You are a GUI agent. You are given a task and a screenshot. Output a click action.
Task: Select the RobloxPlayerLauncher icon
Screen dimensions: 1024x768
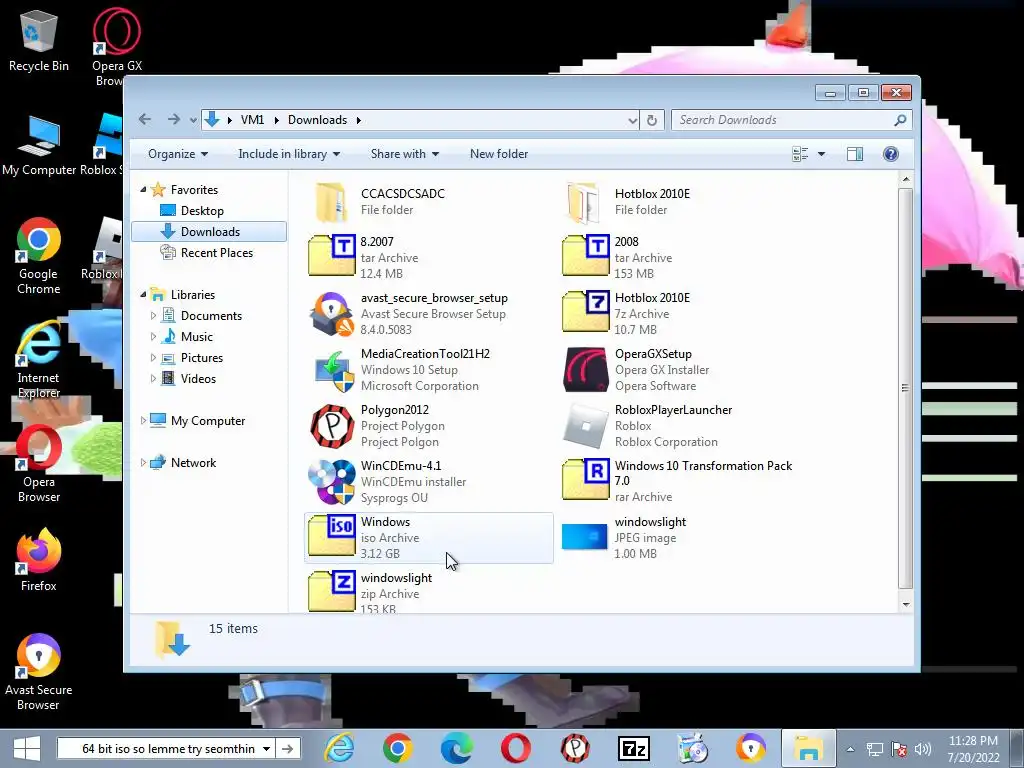[x=585, y=426]
